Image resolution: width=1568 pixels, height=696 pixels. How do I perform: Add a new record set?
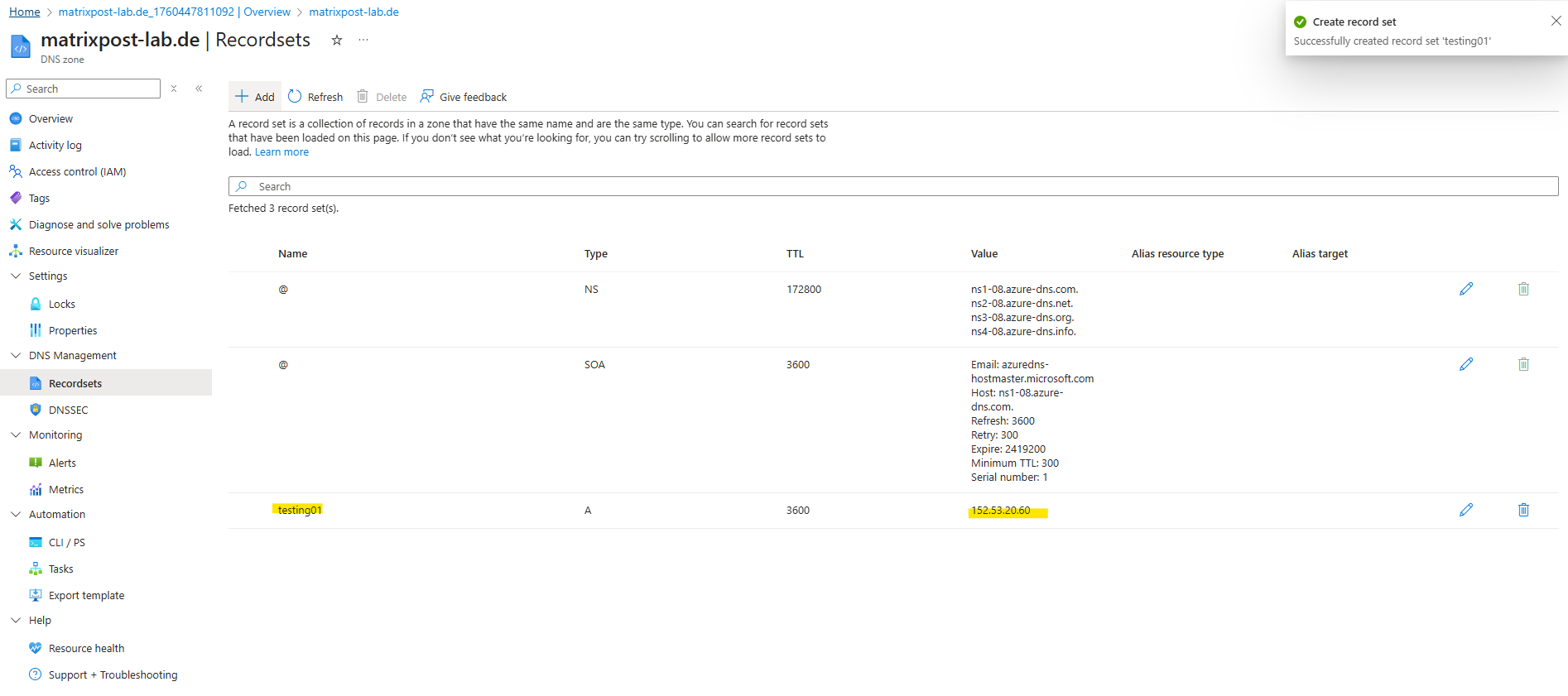(255, 97)
